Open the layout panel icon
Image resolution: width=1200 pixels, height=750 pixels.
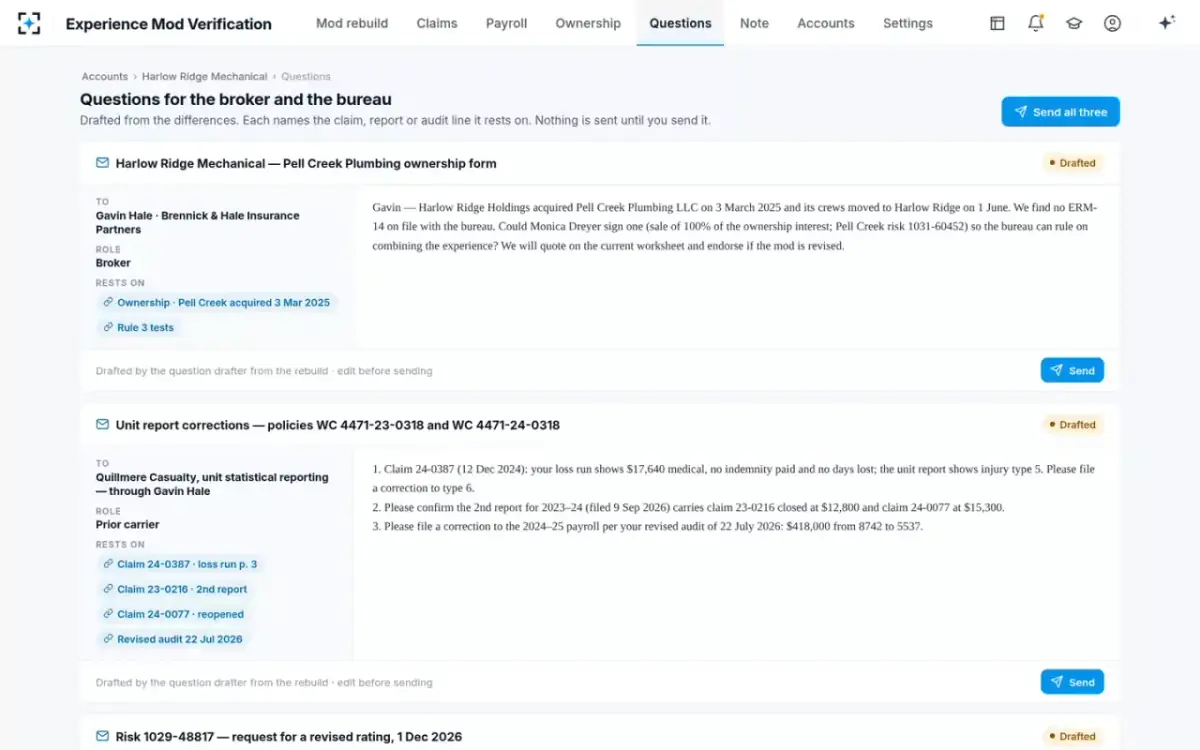[x=997, y=23]
